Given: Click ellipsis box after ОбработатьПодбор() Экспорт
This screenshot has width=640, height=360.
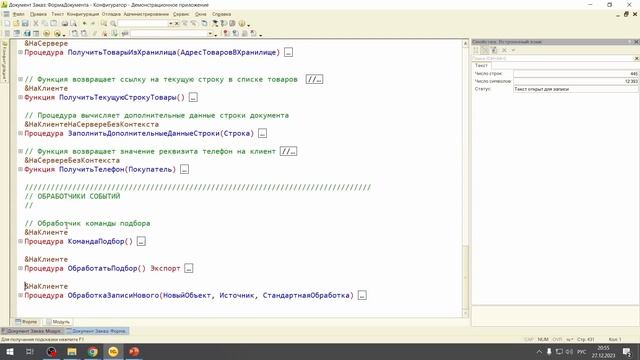Looking at the screenshot, I should (x=189, y=268).
